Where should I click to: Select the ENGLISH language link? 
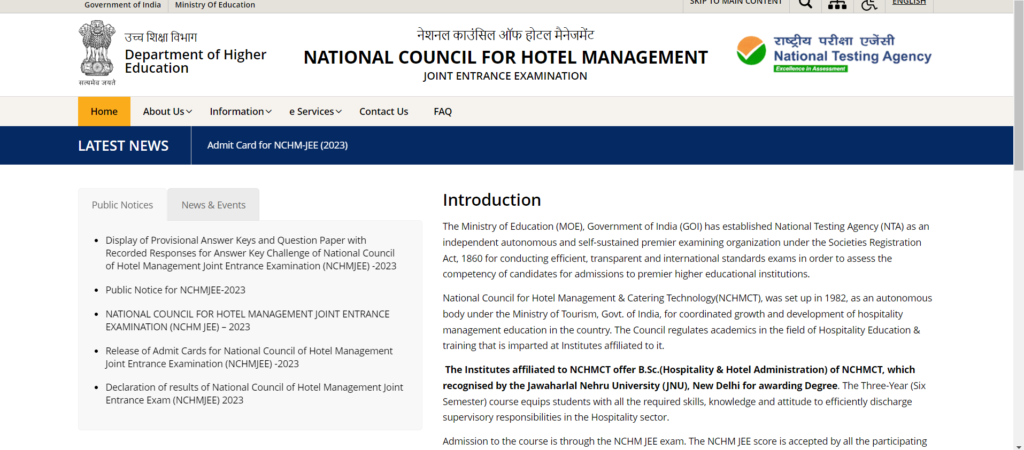pos(909,3)
